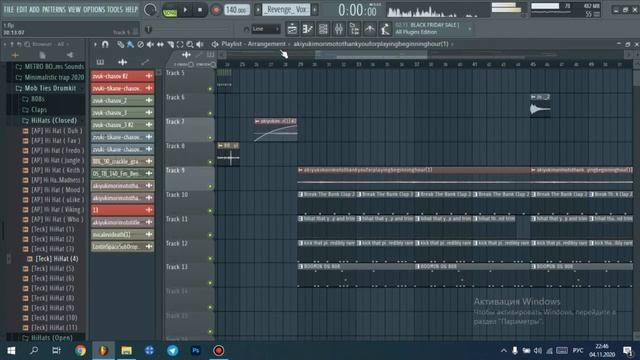Open the Channel rack view icon

point(323,29)
